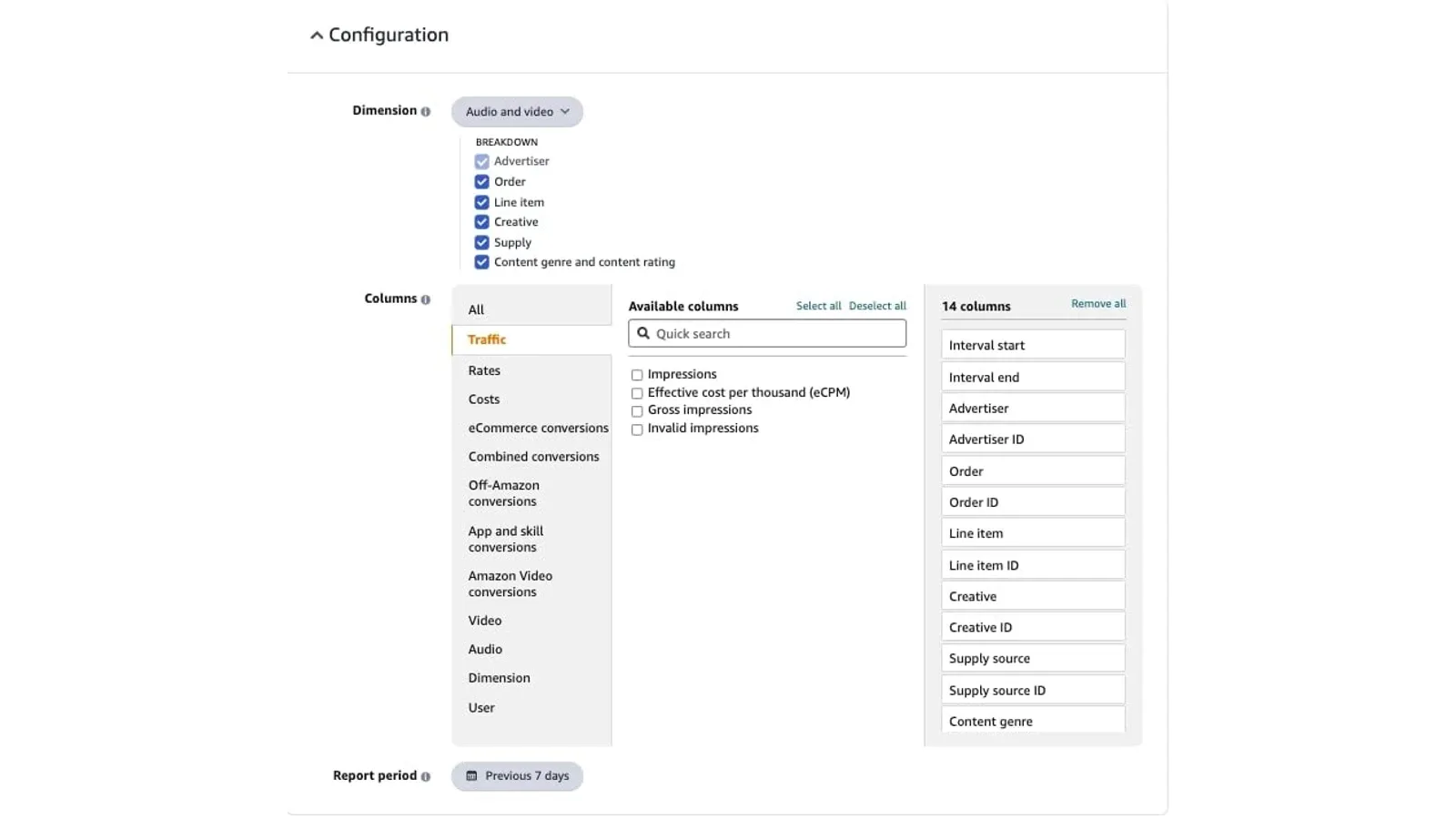Click the magnifier icon in Quick search

tap(643, 333)
